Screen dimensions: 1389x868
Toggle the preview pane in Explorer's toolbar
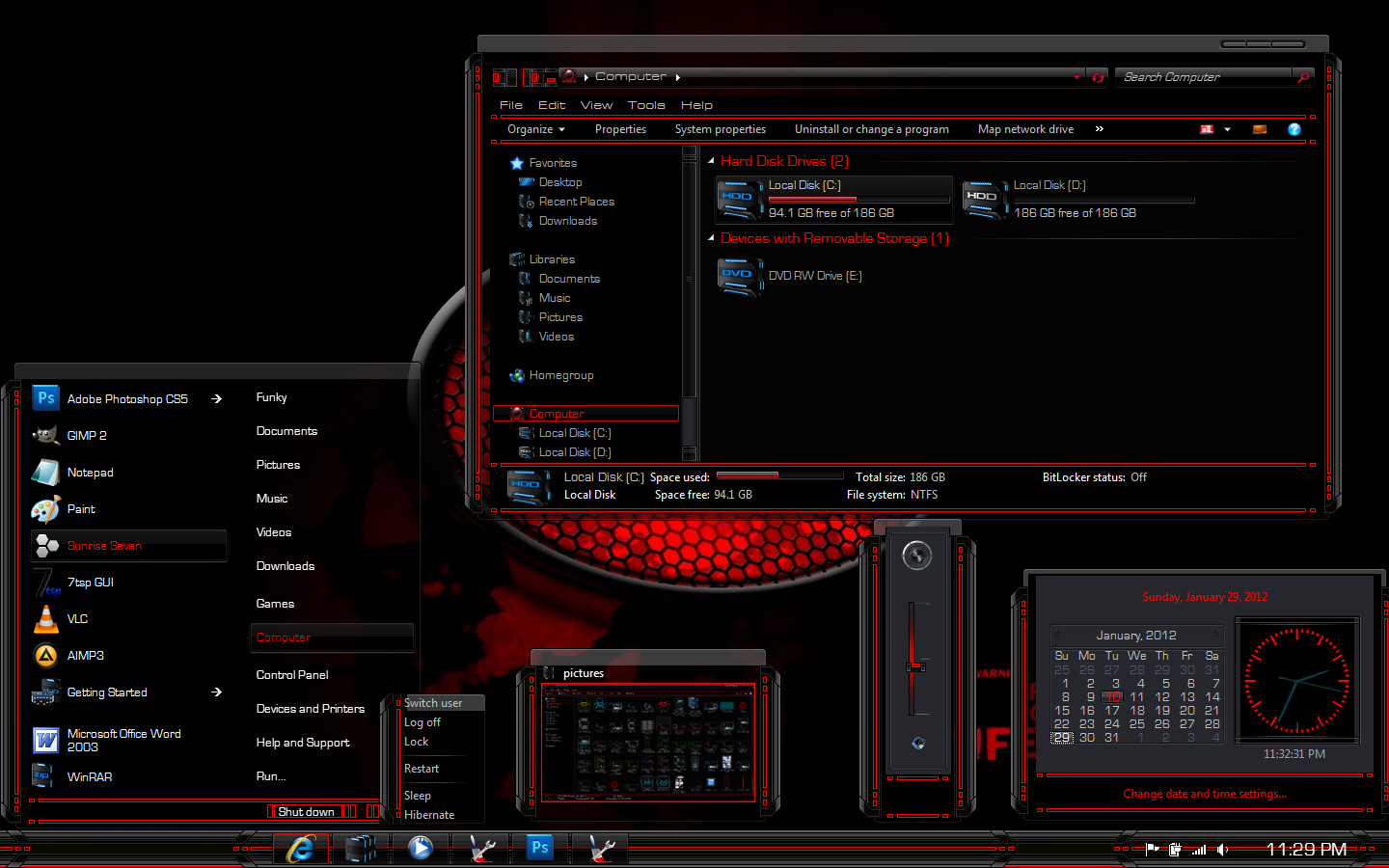click(x=1259, y=128)
